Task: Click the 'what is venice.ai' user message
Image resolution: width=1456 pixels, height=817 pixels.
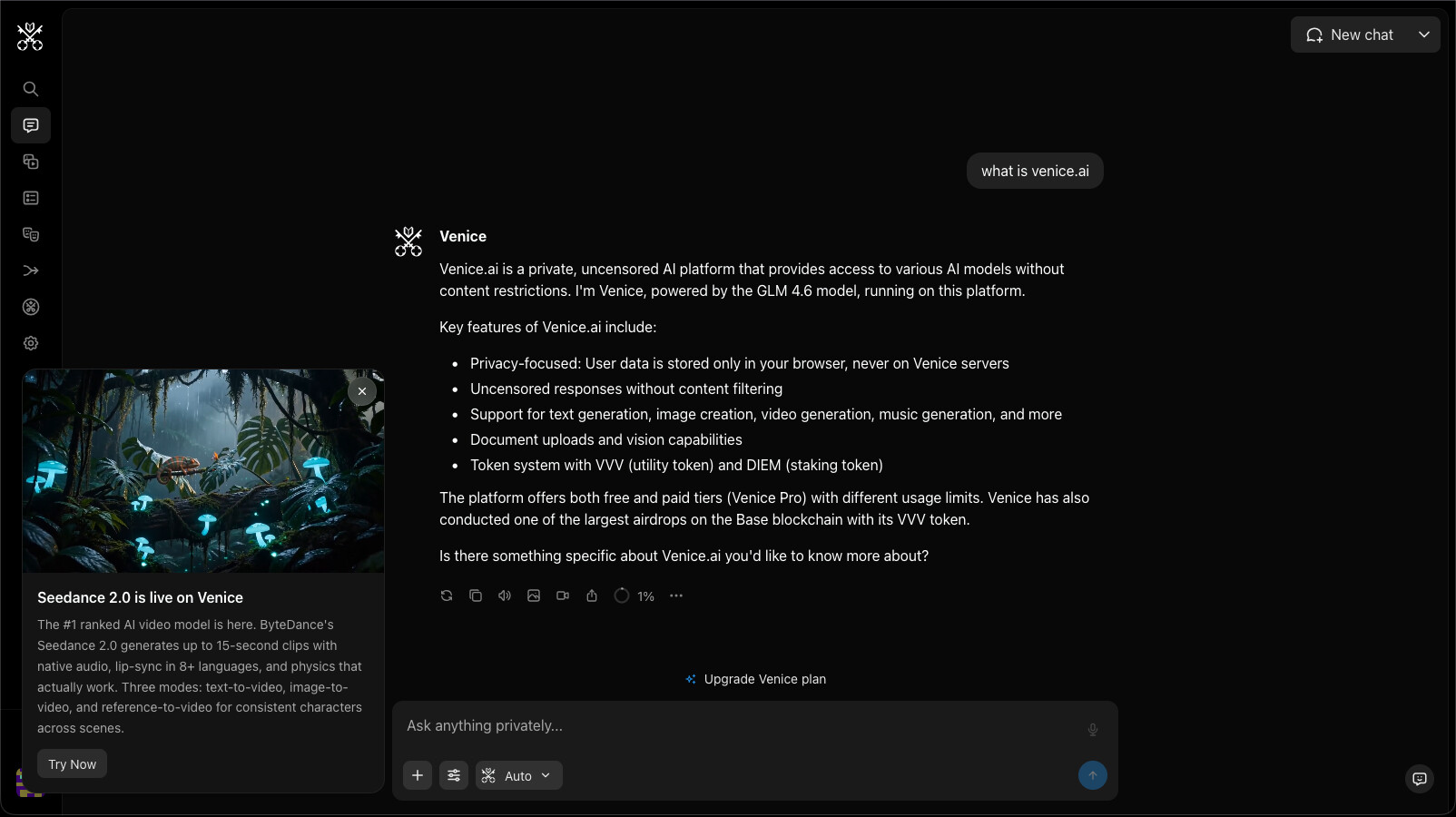Action: [1035, 171]
